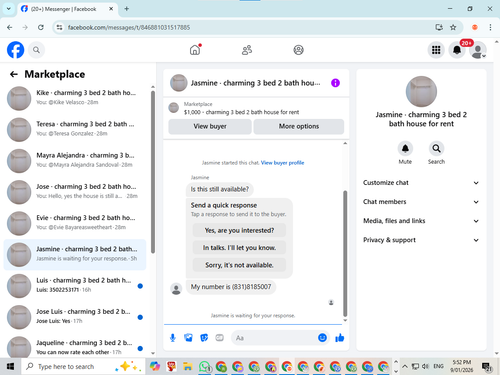Screen dimensions: 500x375
Task: Open ENG language indicator in tray
Action: pyautogui.click(x=438, y=366)
